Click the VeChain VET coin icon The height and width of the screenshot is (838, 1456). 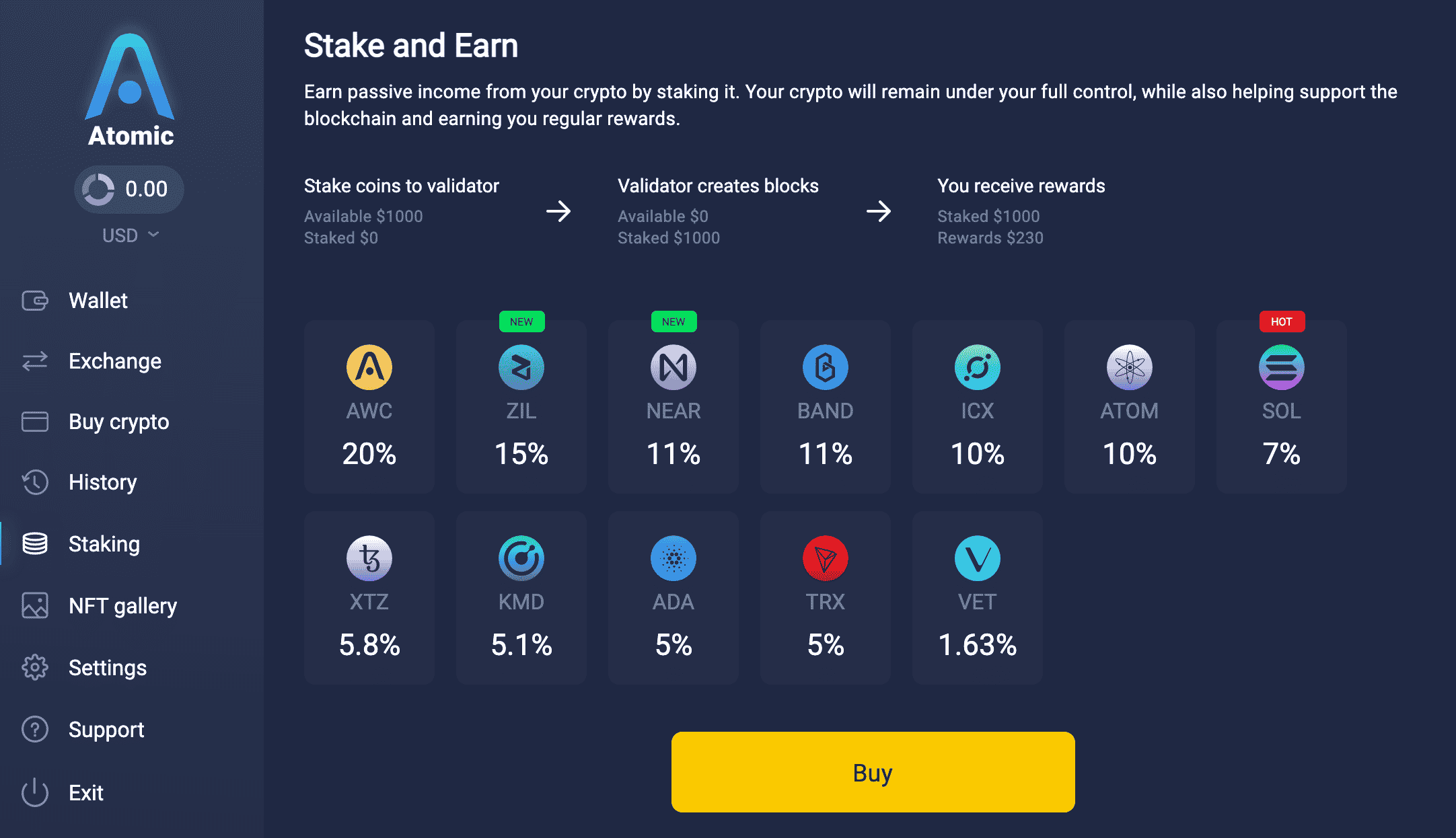978,558
